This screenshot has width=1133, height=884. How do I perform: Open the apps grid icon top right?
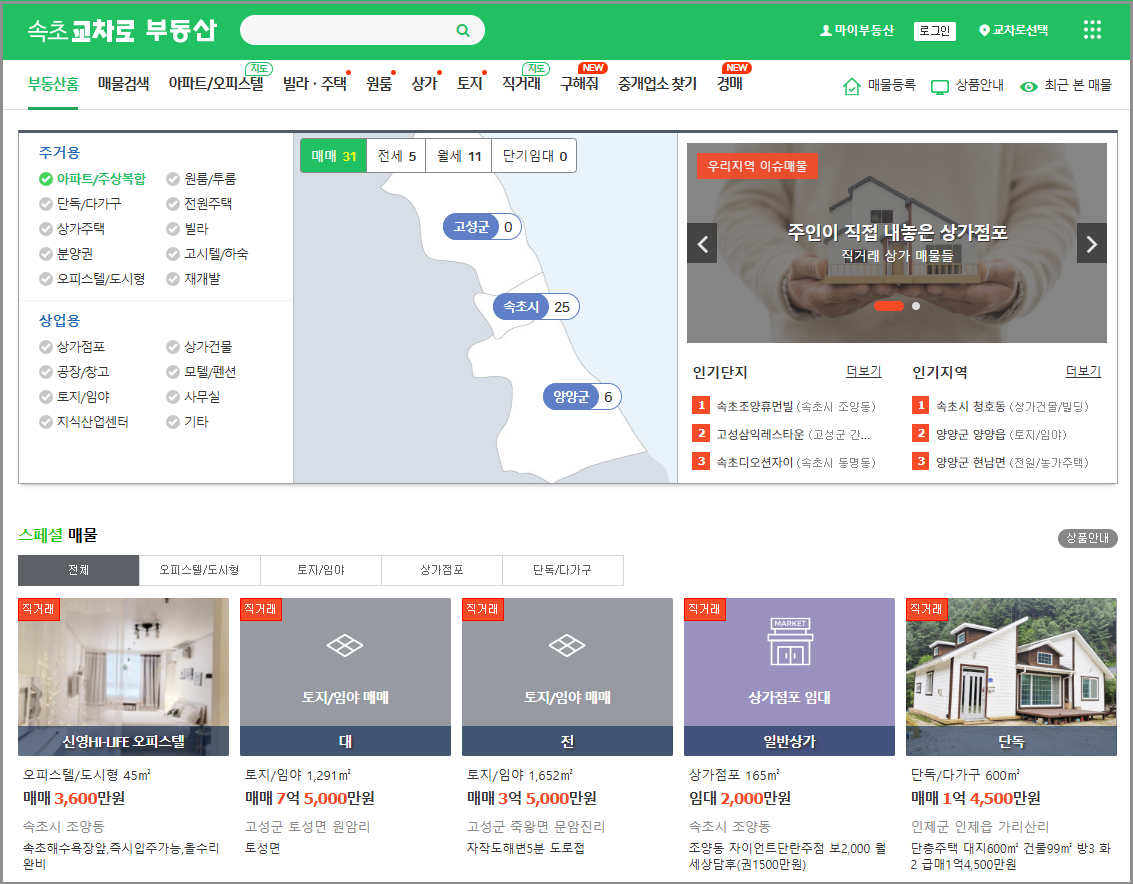point(1091,30)
